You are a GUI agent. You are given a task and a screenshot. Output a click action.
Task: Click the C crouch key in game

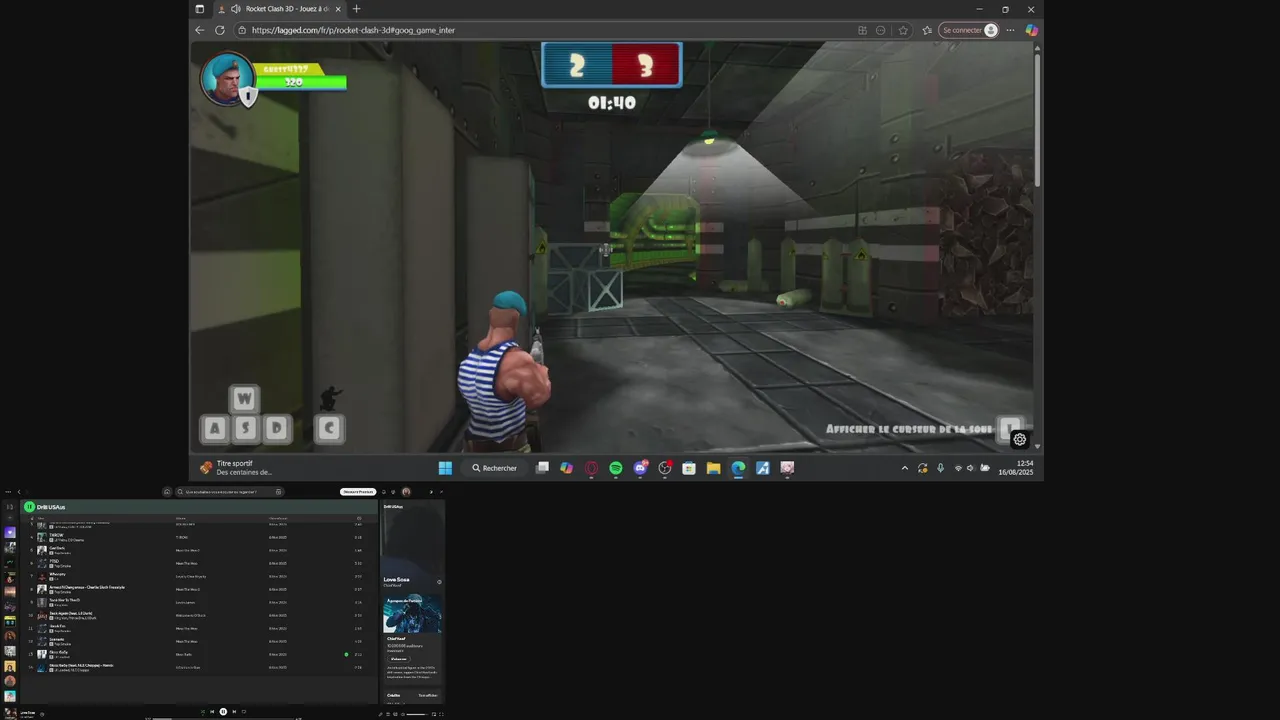329,429
